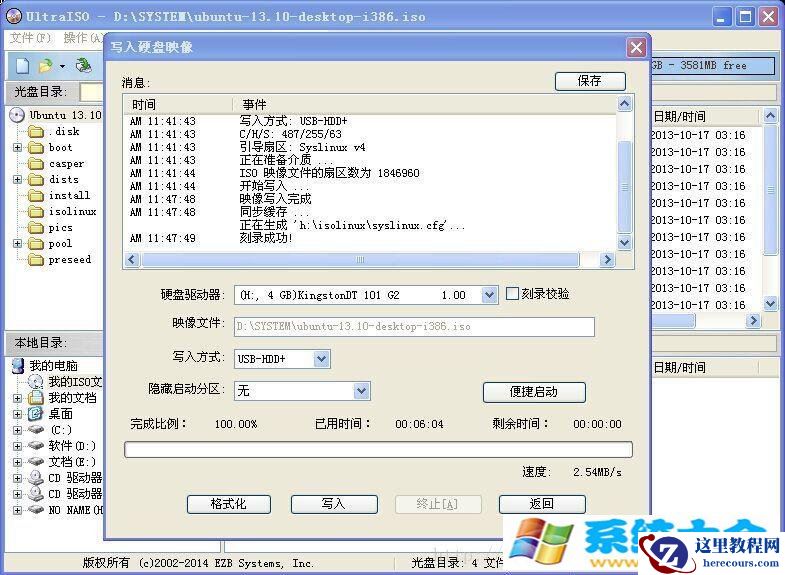Image resolution: width=785 pixels, height=575 pixels.
Task: Select the boot folder icon
Action: (x=36, y=148)
